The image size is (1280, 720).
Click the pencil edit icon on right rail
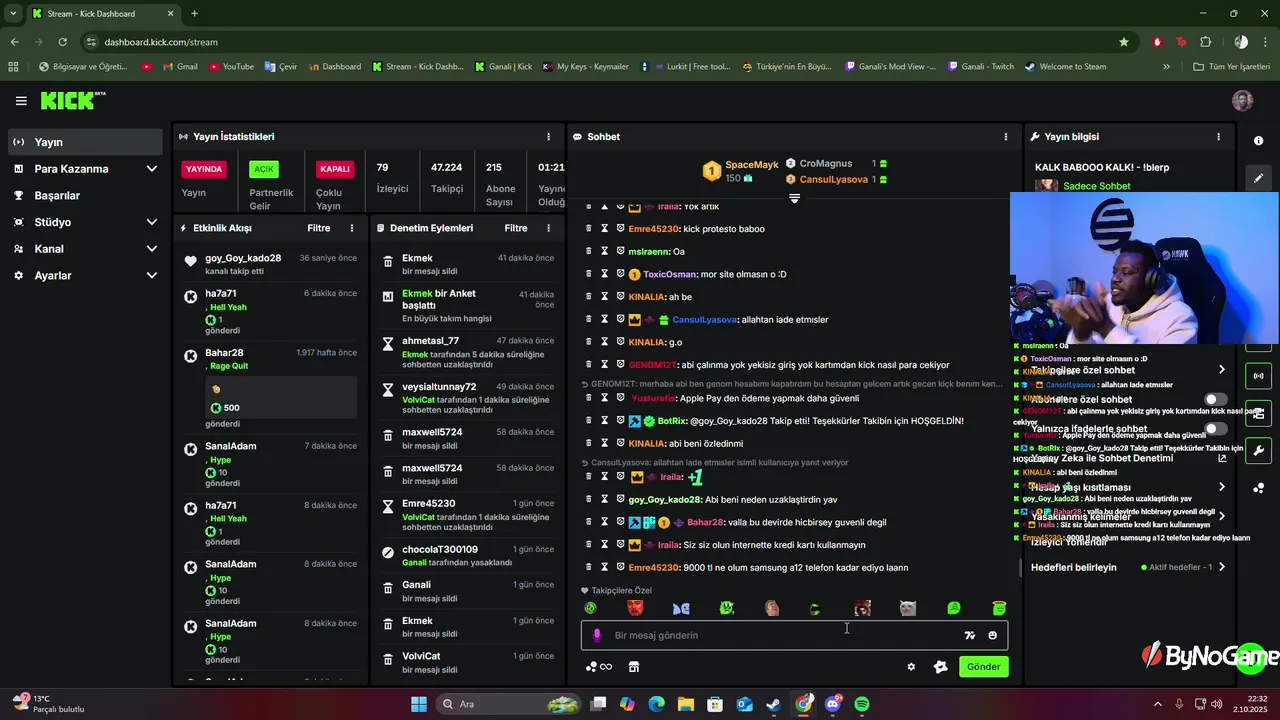tap(1259, 178)
